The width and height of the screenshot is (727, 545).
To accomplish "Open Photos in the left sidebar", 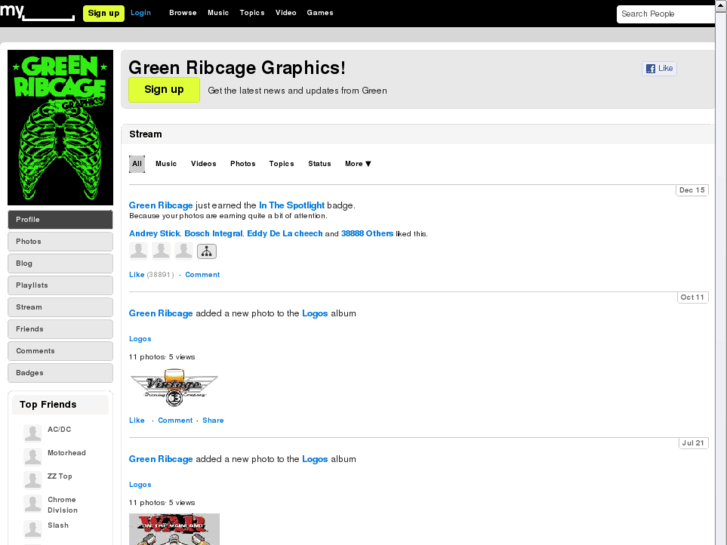I will click(60, 242).
